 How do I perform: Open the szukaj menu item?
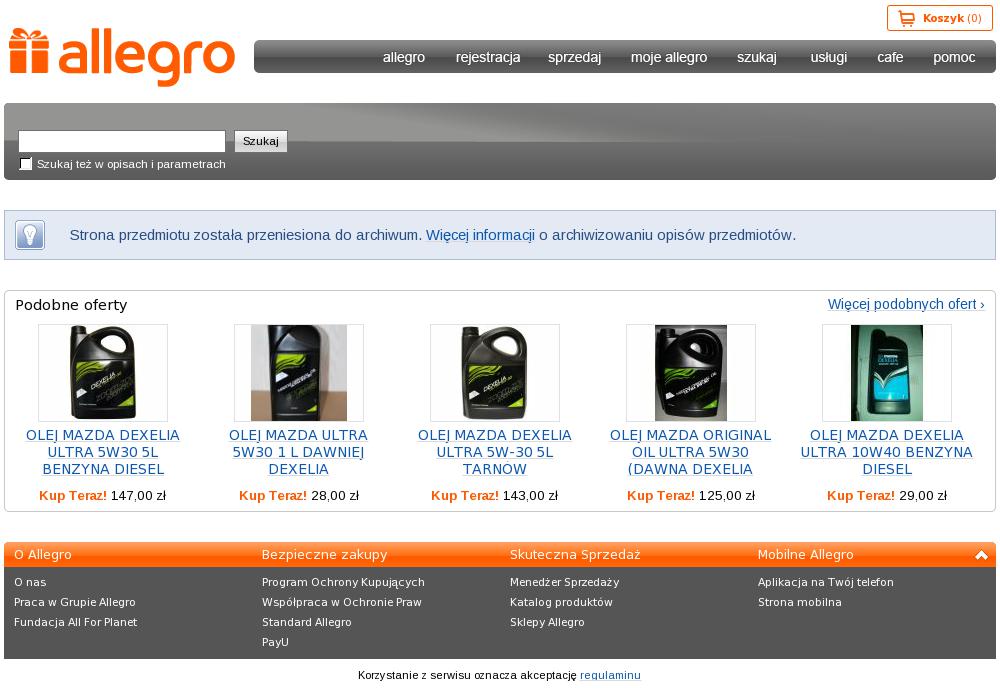click(757, 57)
